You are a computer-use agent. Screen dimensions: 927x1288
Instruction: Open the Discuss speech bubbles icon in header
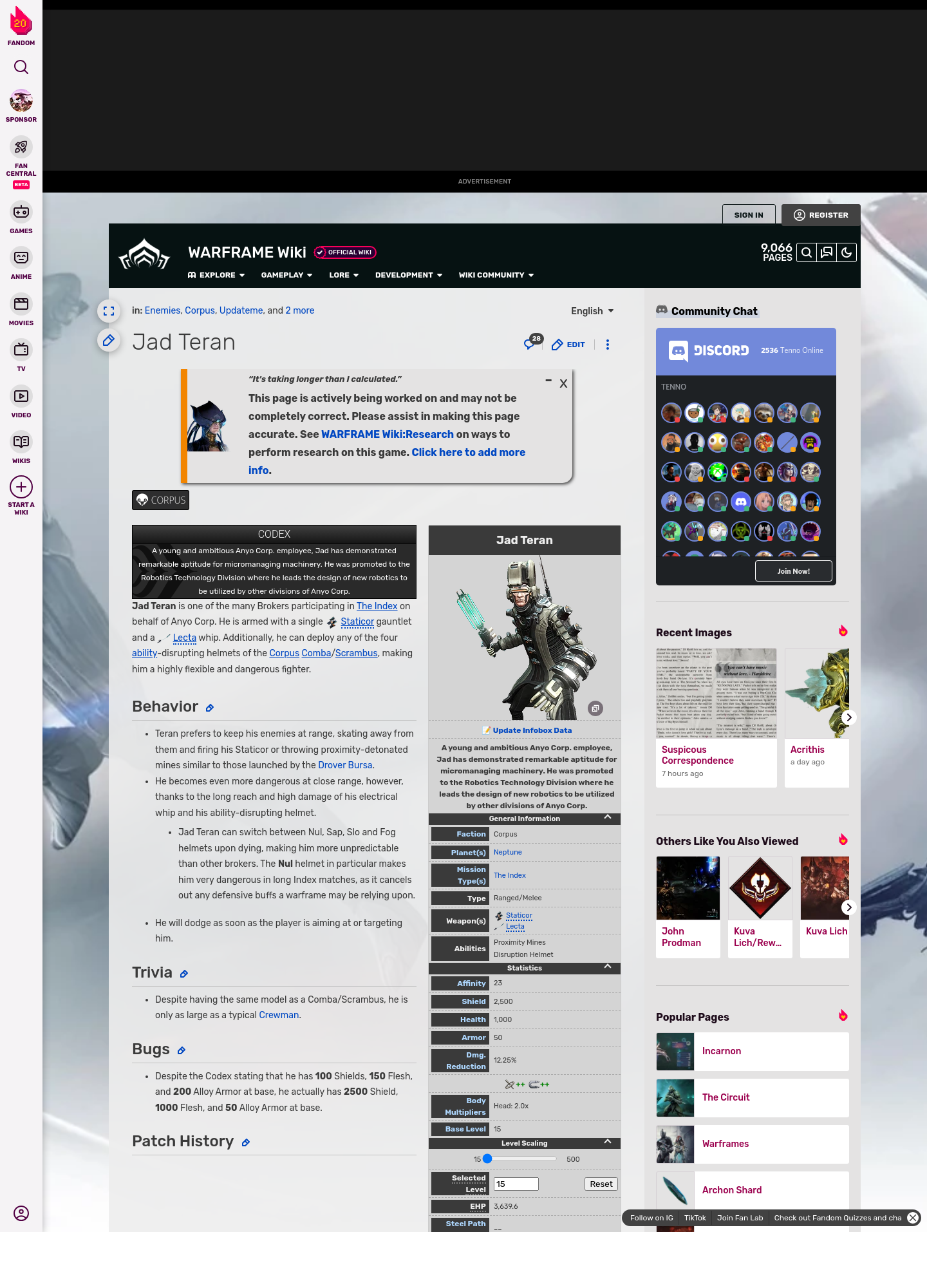[x=827, y=252]
